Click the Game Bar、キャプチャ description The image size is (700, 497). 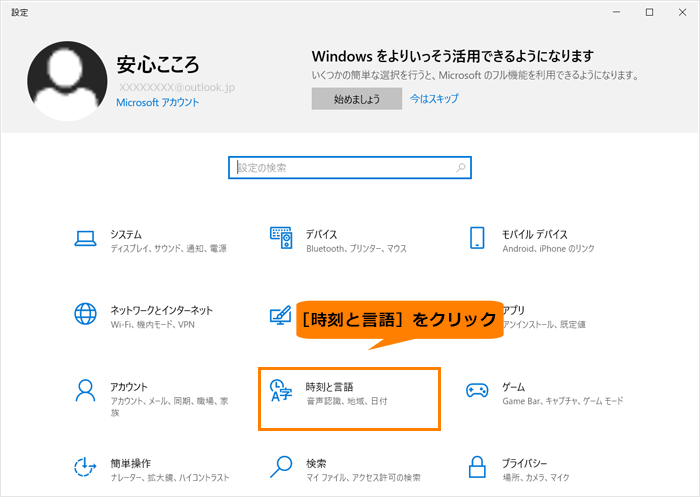point(562,401)
